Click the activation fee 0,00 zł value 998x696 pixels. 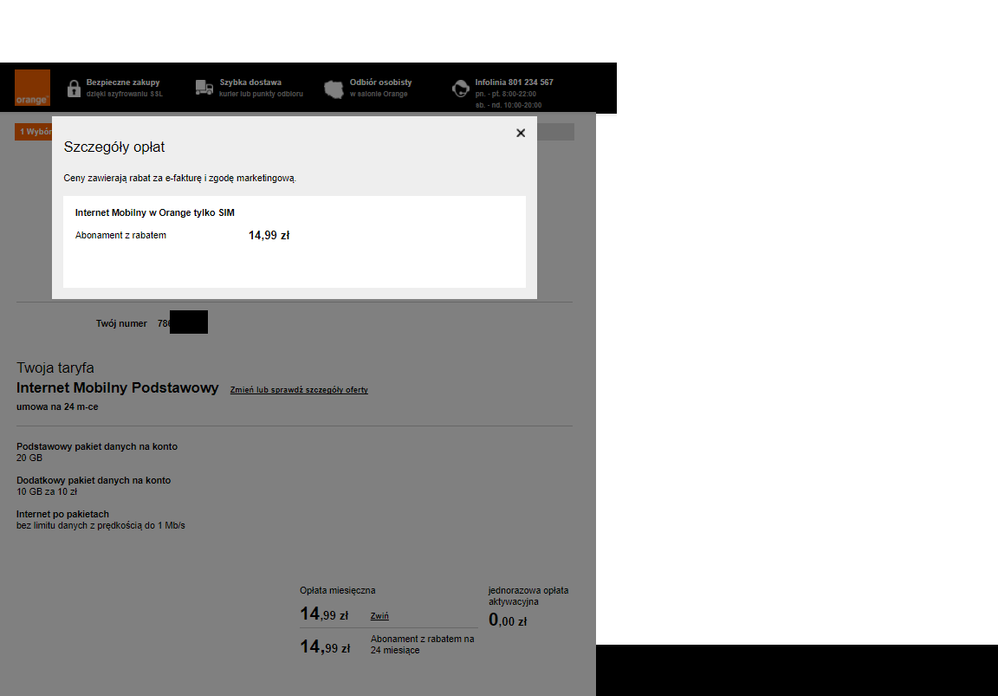507,620
